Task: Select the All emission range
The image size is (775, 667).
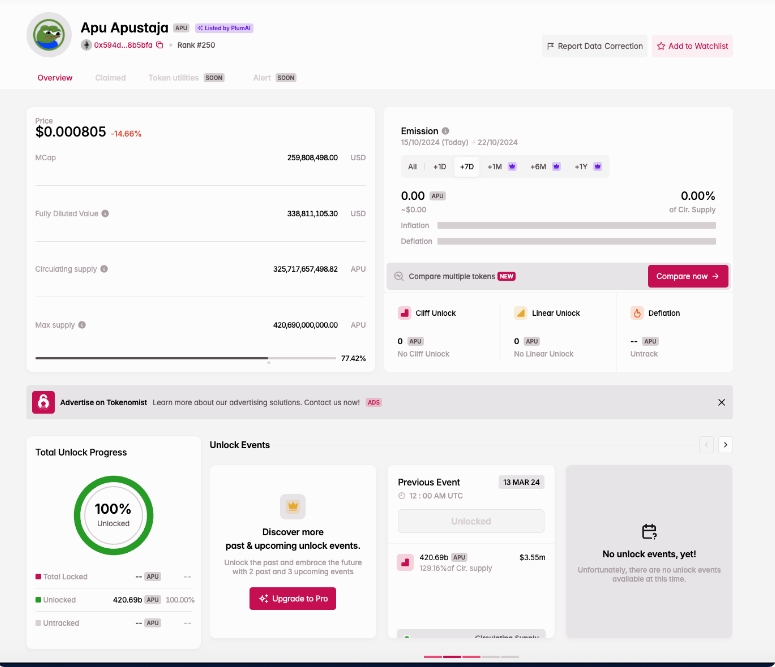Action: pos(412,167)
